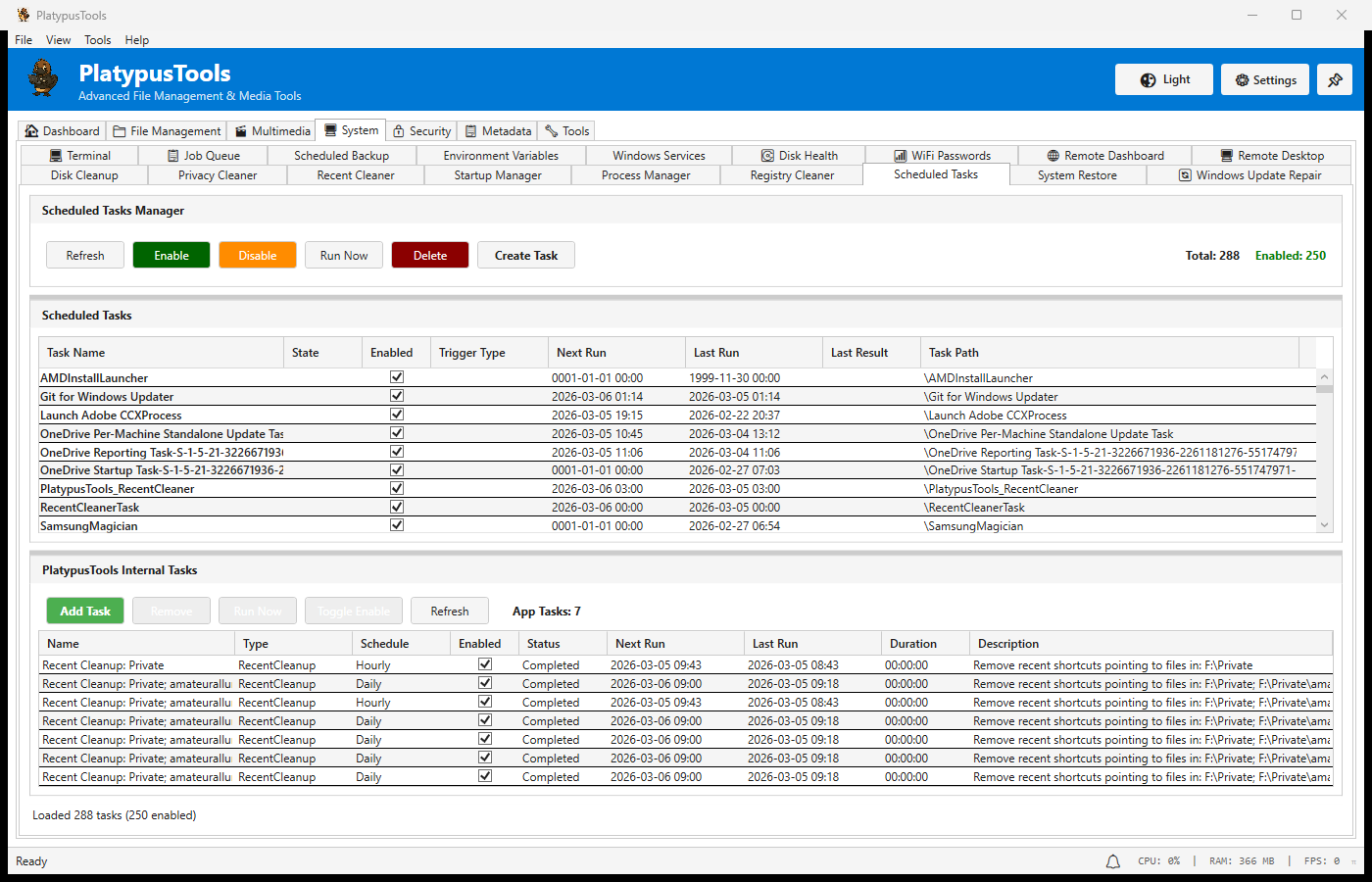Toggle Enabled checkbox for Launch Adobe CCXProcess

click(x=397, y=415)
